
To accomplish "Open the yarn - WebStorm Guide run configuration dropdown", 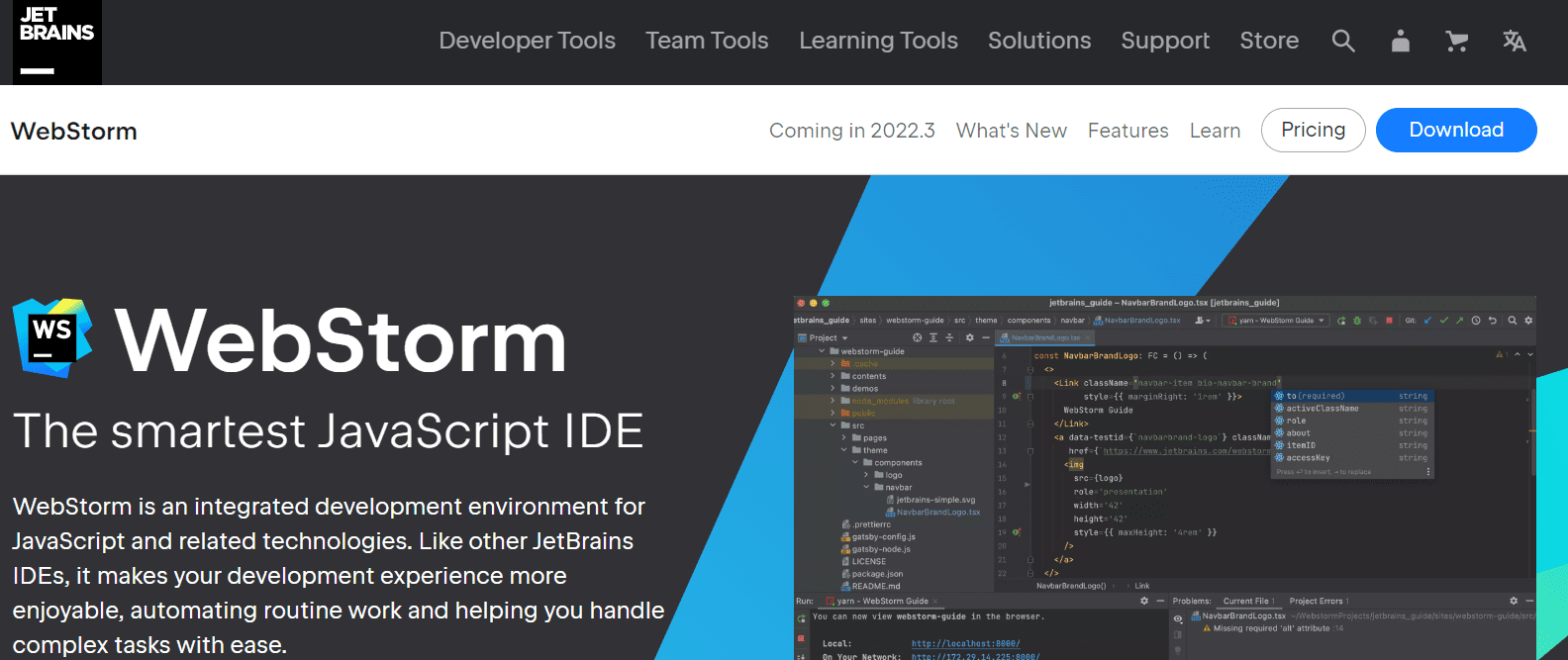I will tap(1275, 321).
